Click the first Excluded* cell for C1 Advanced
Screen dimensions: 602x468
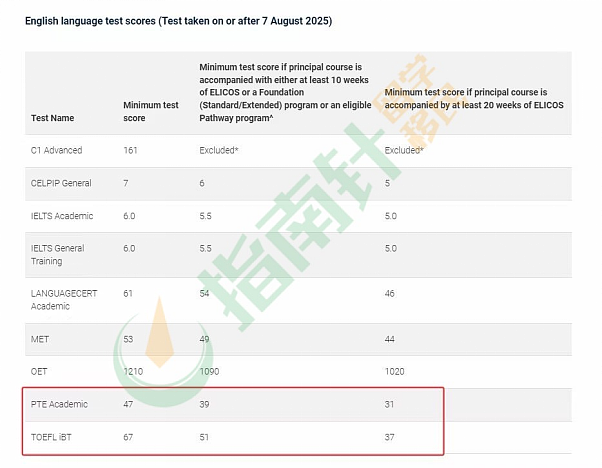tap(219, 150)
